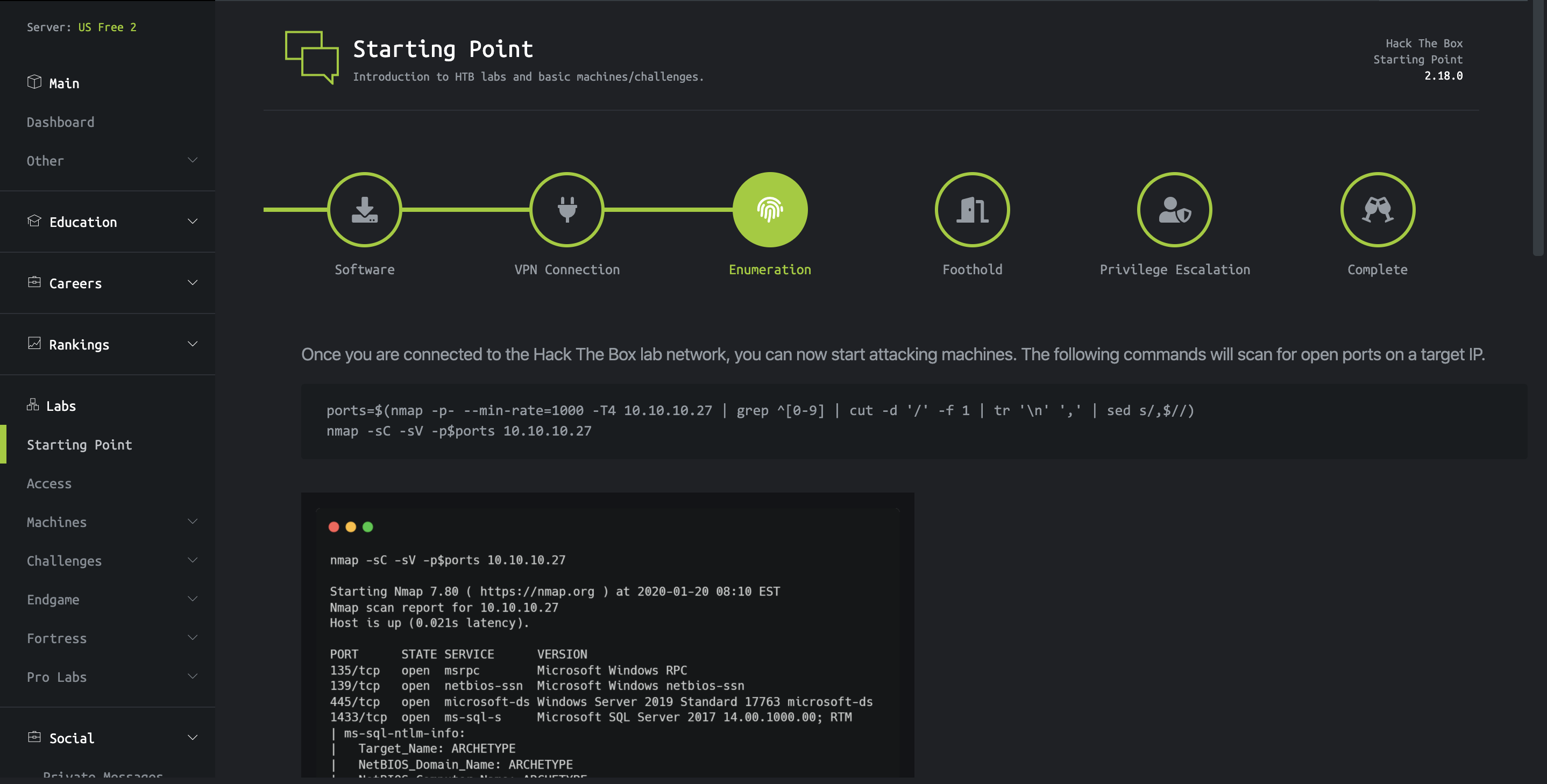Click the Labs network icon in sidebar

tap(33, 405)
